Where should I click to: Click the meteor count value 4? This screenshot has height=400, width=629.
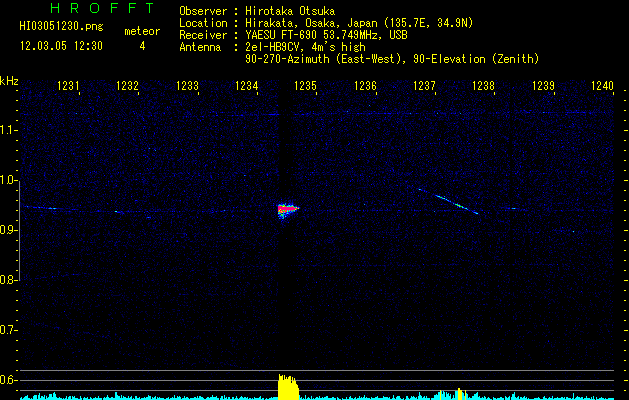coord(142,46)
